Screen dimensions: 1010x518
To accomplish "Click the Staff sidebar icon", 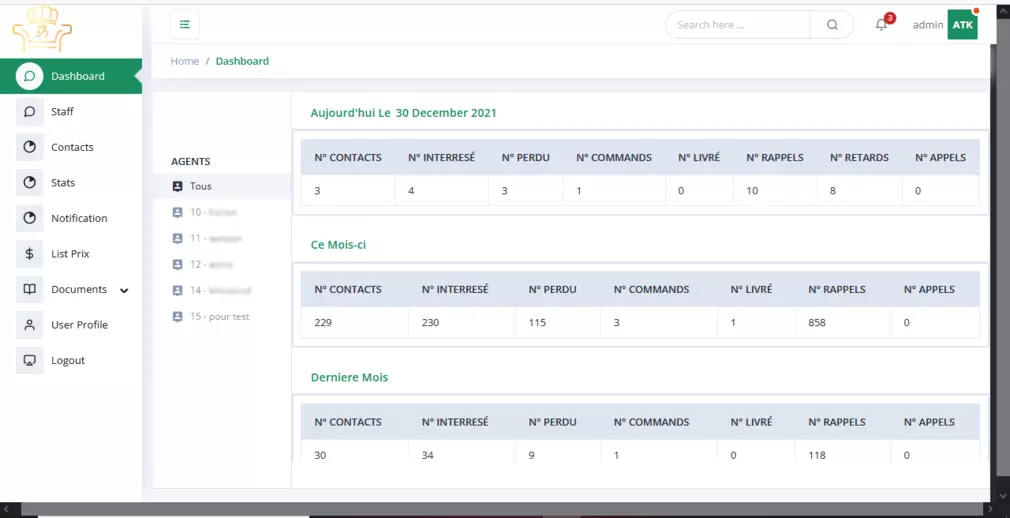I will (x=30, y=112).
